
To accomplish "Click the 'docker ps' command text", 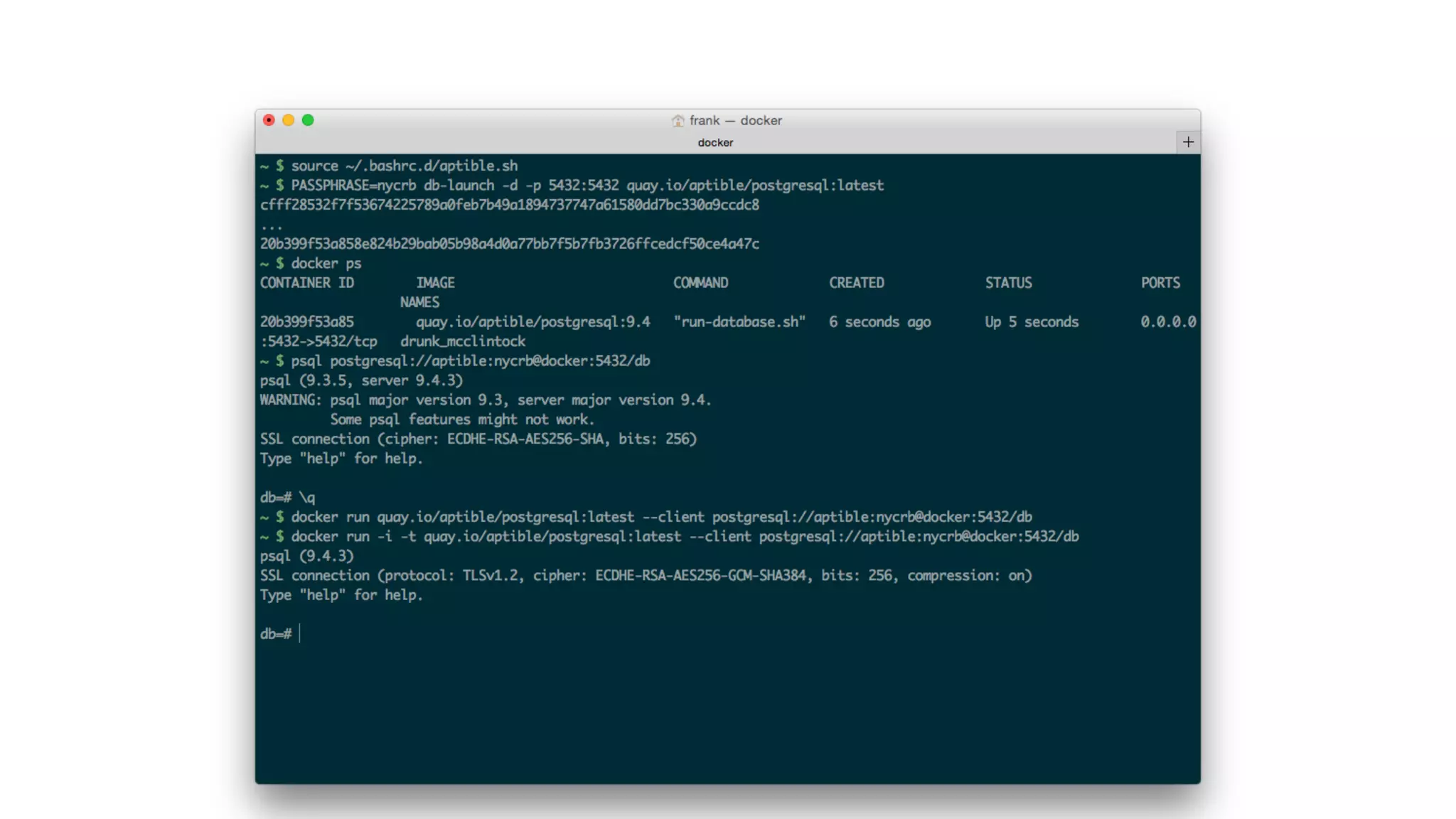I will coord(326,264).
